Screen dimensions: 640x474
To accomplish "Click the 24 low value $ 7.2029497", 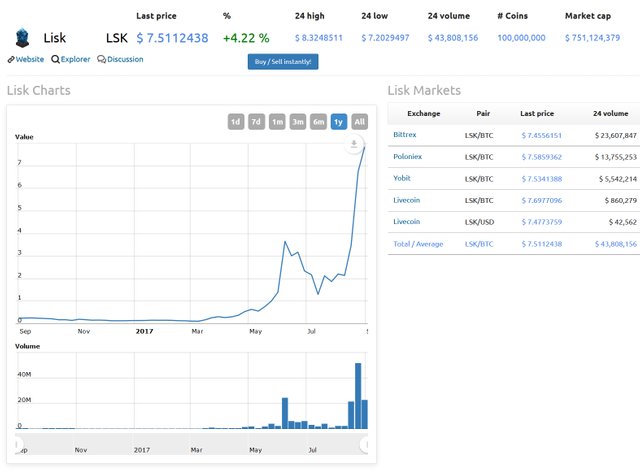I will pos(385,38).
